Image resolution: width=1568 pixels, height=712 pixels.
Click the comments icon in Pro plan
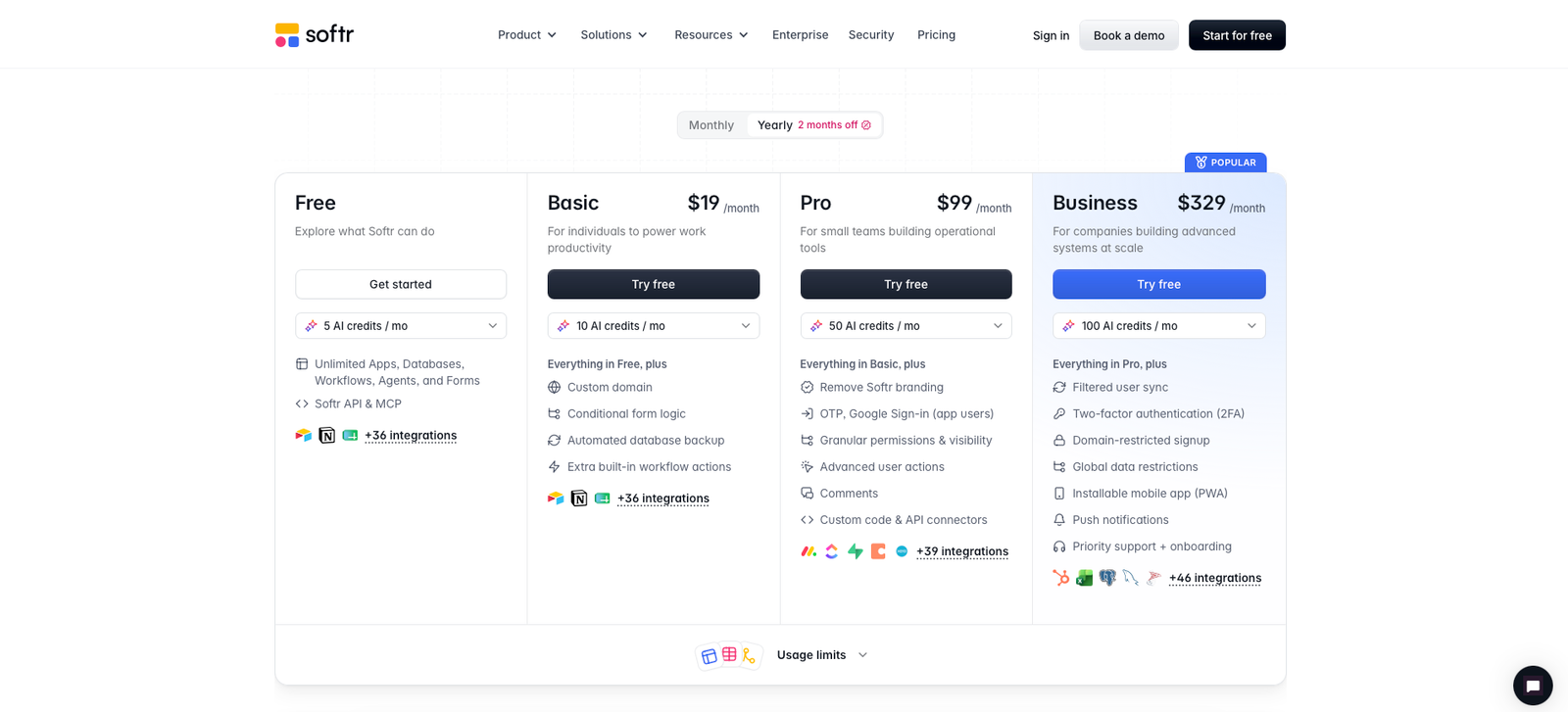coord(808,494)
